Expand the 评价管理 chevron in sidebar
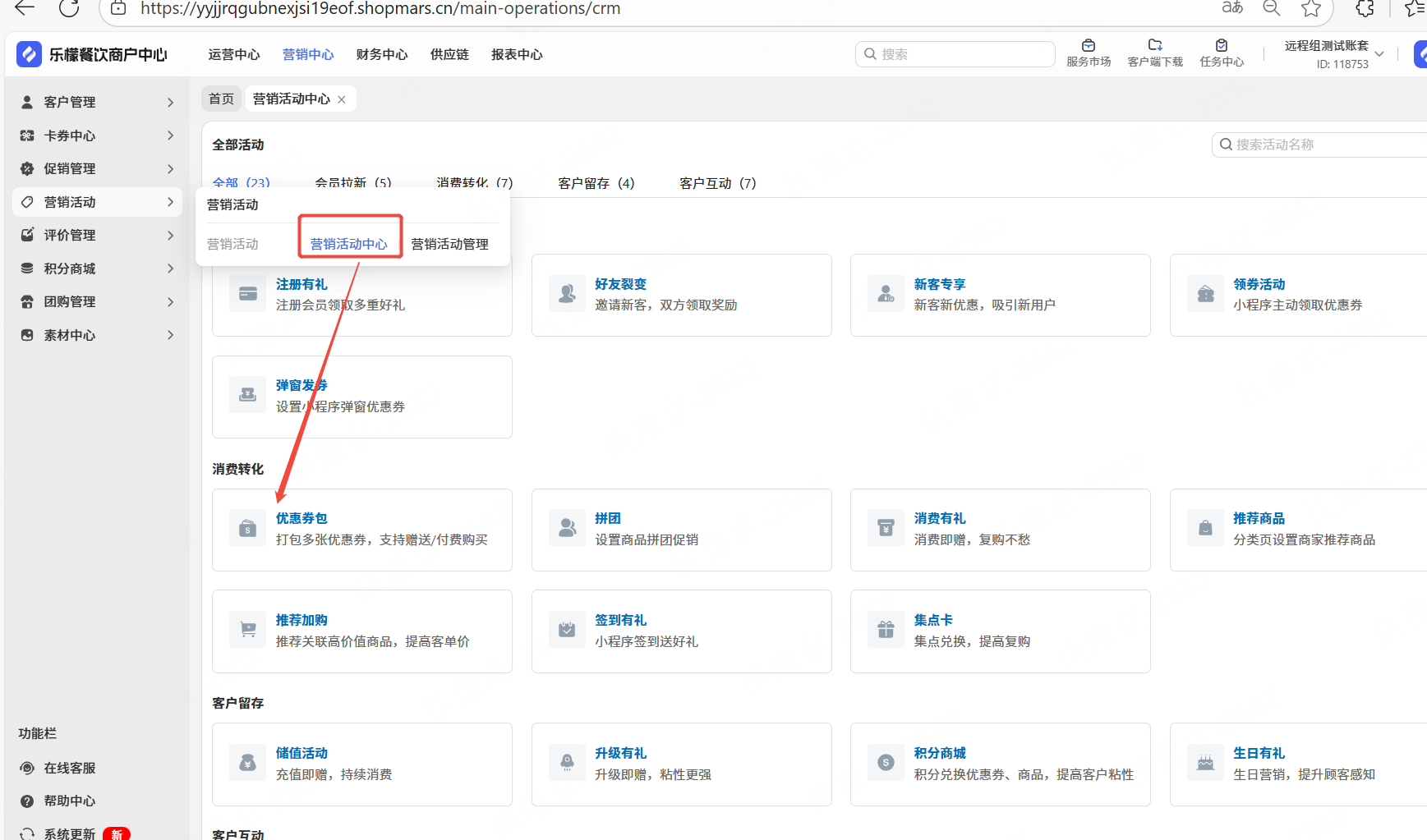This screenshot has width=1427, height=840. point(170,235)
